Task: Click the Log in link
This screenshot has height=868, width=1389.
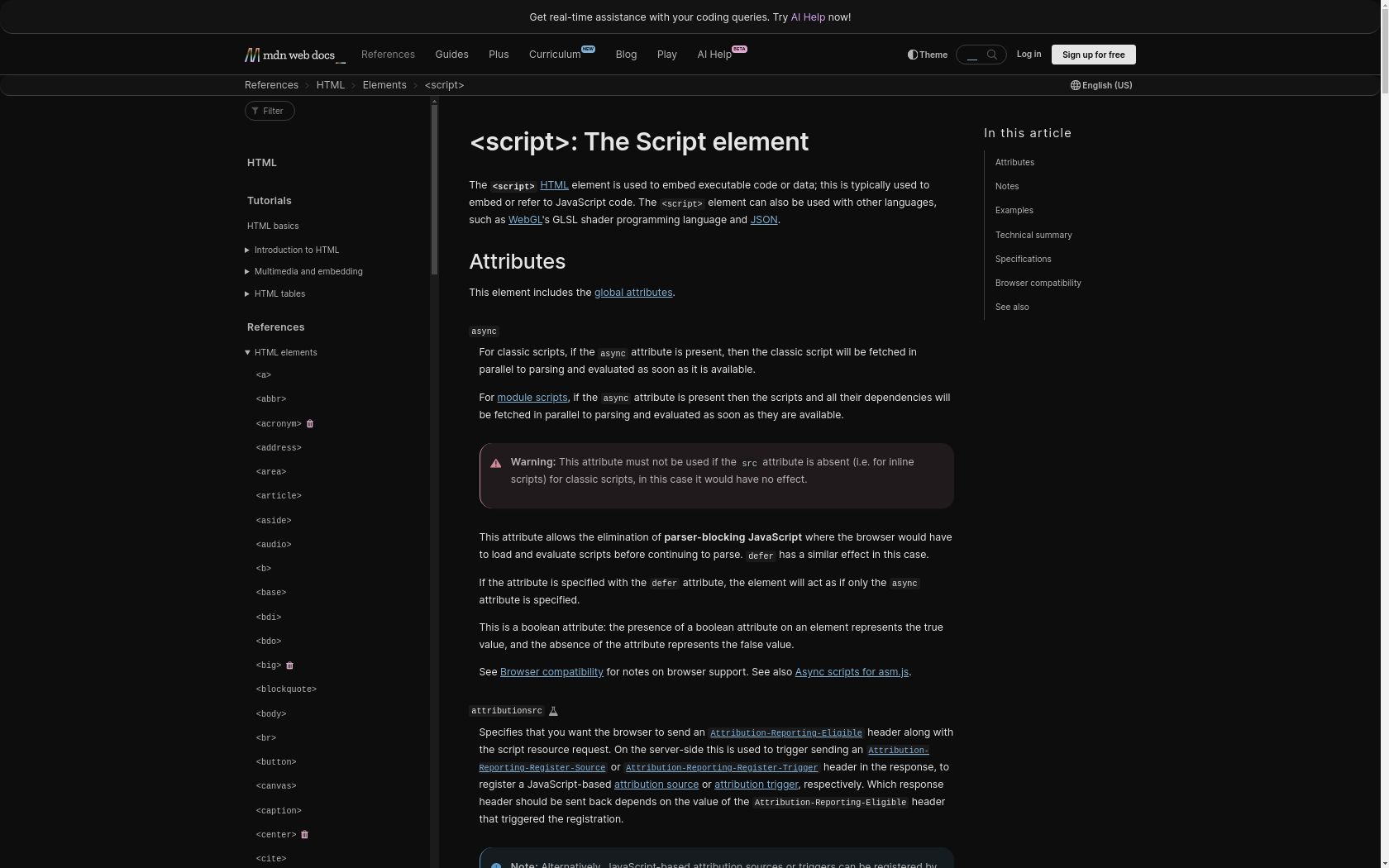Action: [1029, 54]
